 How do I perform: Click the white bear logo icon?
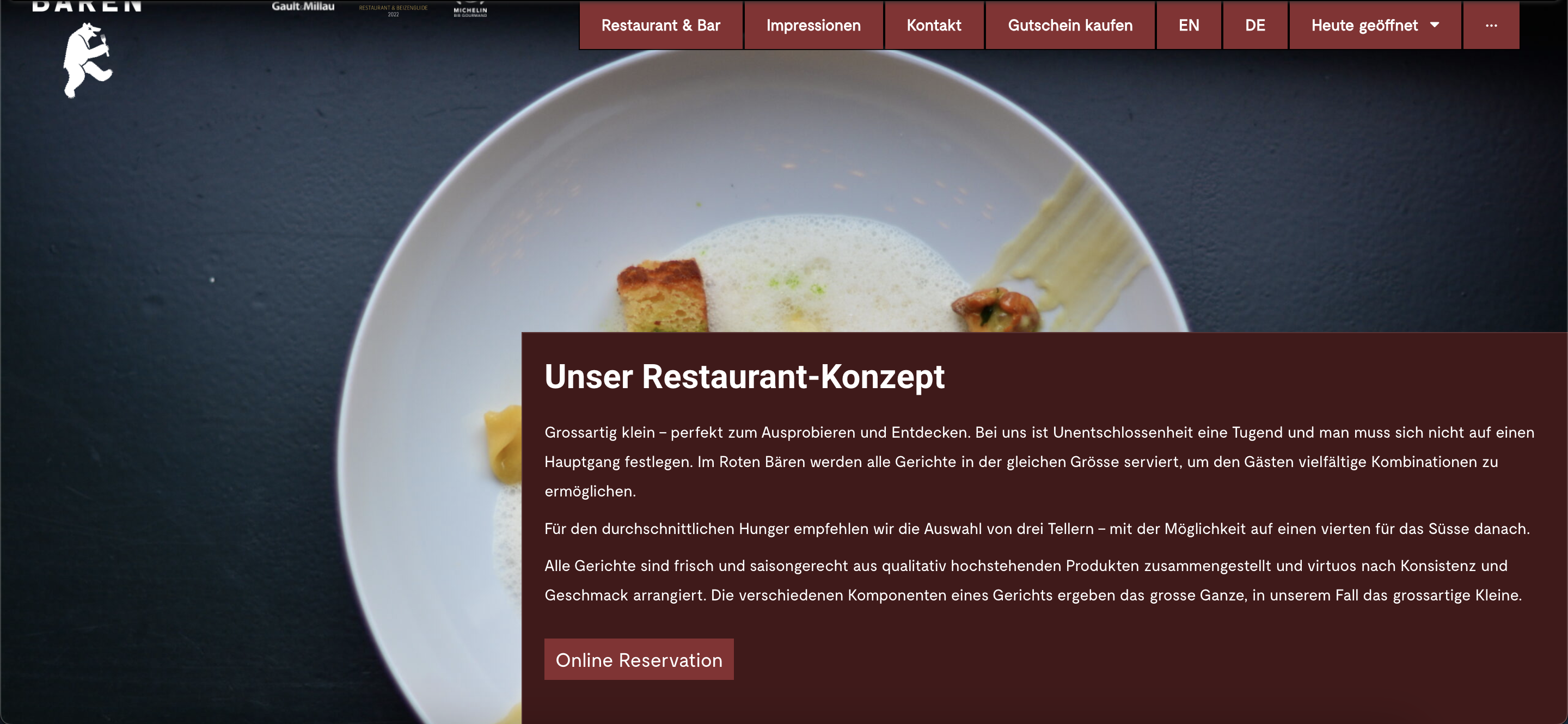pyautogui.click(x=88, y=60)
